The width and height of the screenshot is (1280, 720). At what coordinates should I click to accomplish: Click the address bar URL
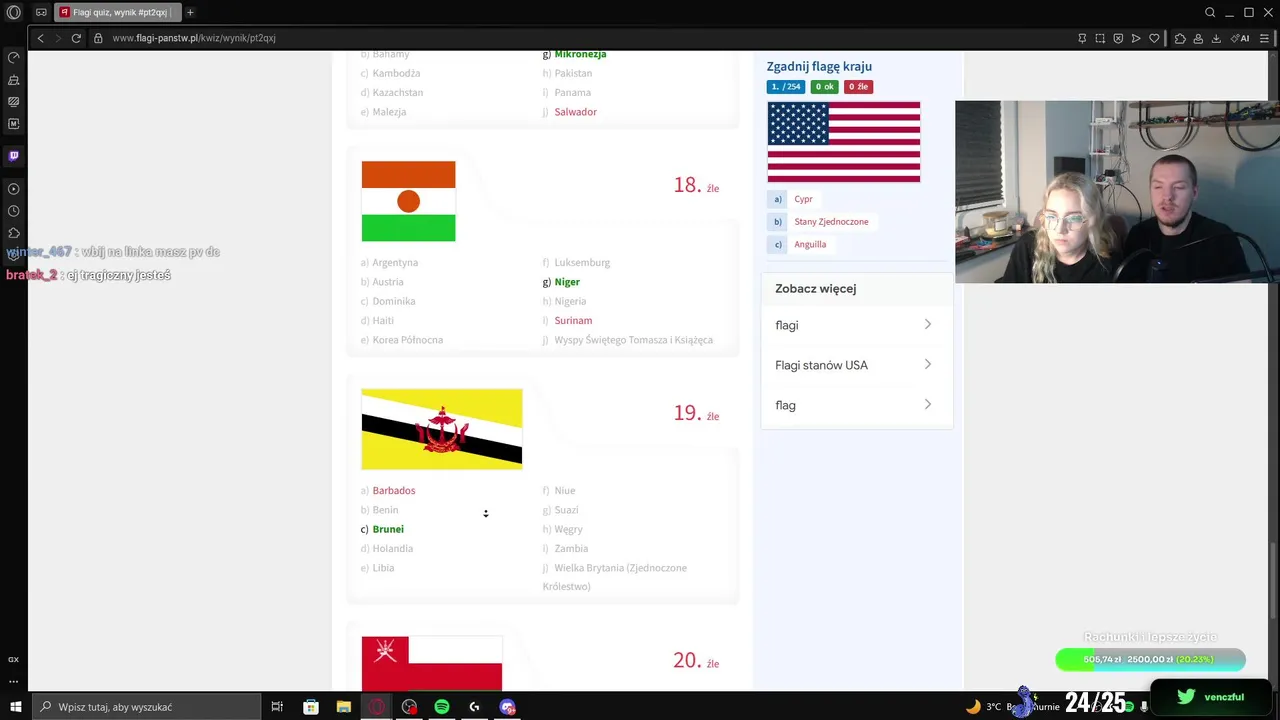click(x=194, y=38)
